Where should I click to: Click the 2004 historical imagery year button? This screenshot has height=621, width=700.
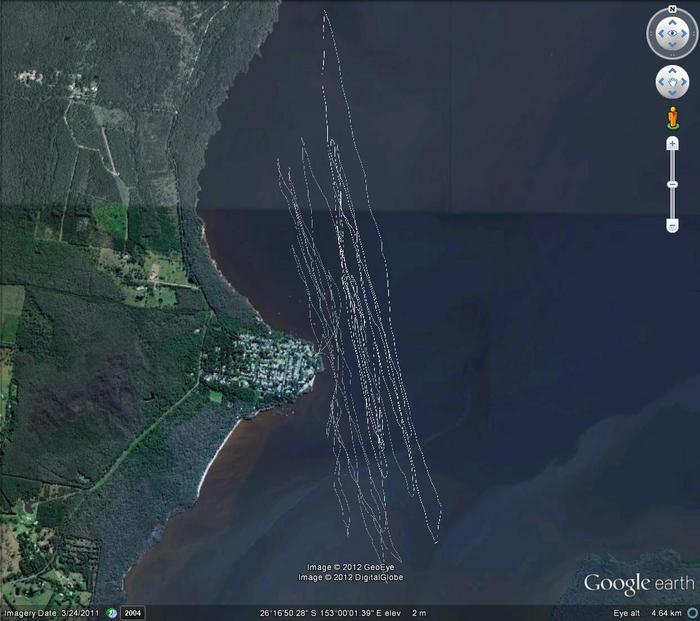[x=133, y=612]
